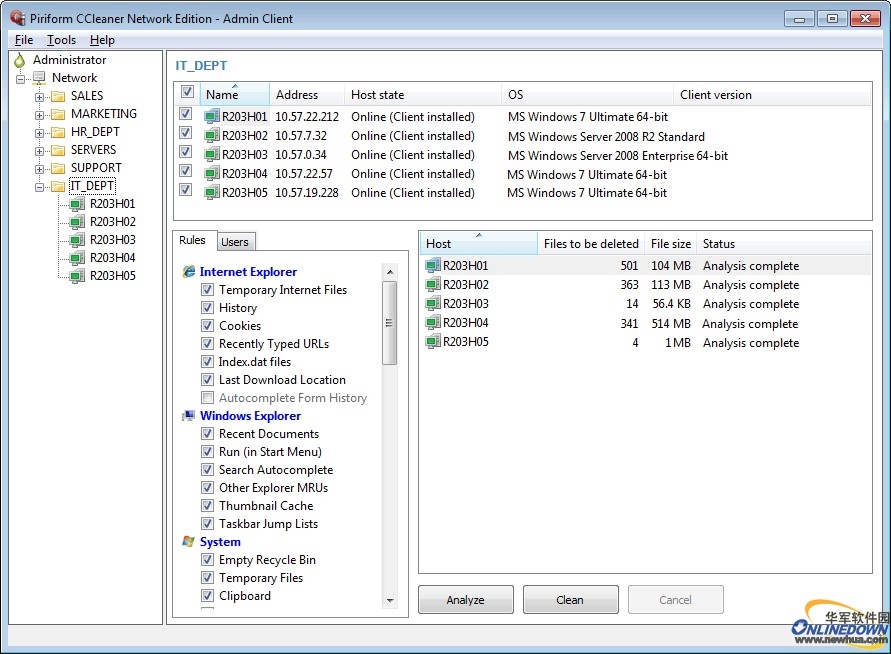Click the Administrator droplet icon in tree
The image size is (891, 654).
19,60
